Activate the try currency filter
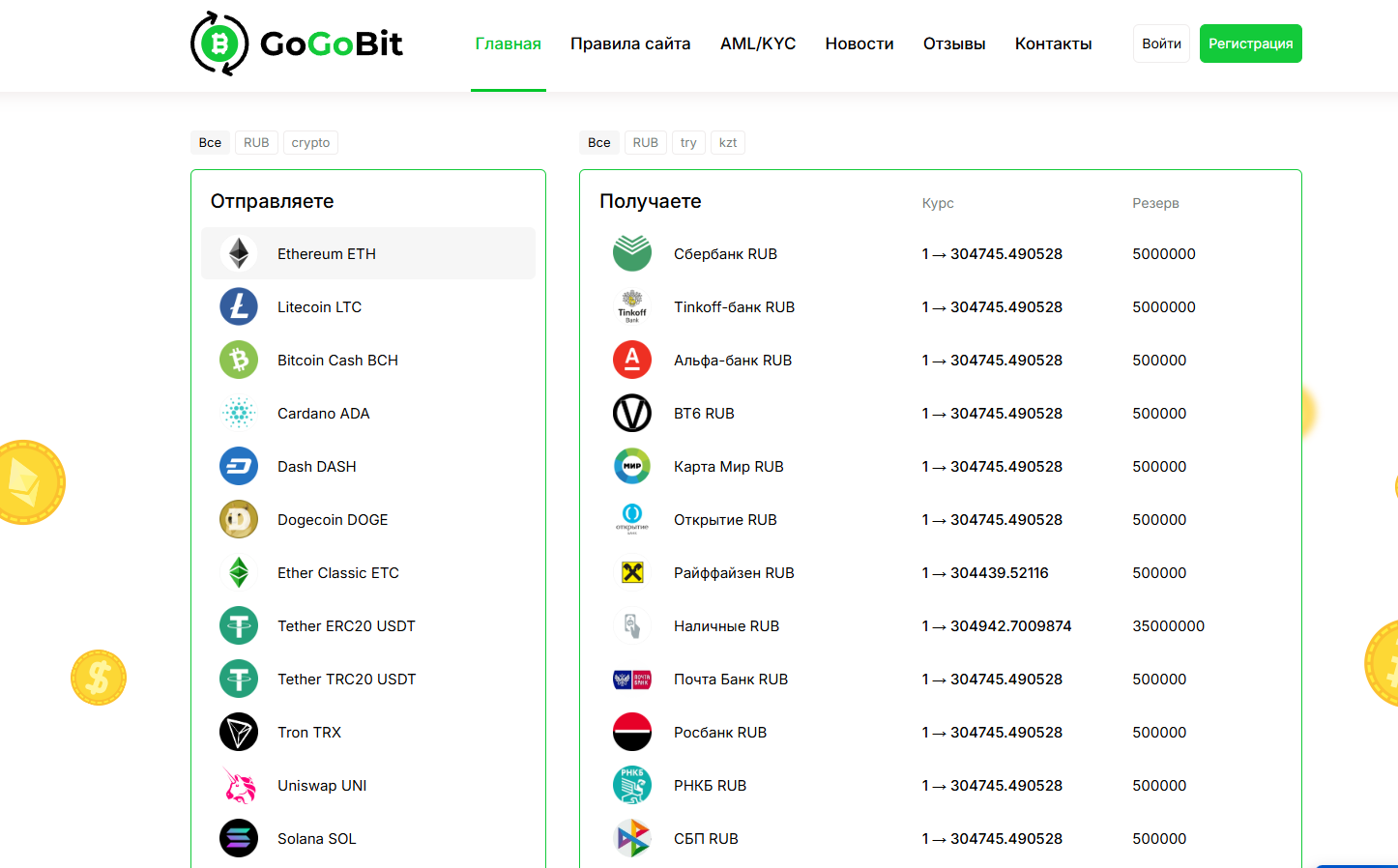Image resolution: width=1398 pixels, height=868 pixels. (x=688, y=142)
